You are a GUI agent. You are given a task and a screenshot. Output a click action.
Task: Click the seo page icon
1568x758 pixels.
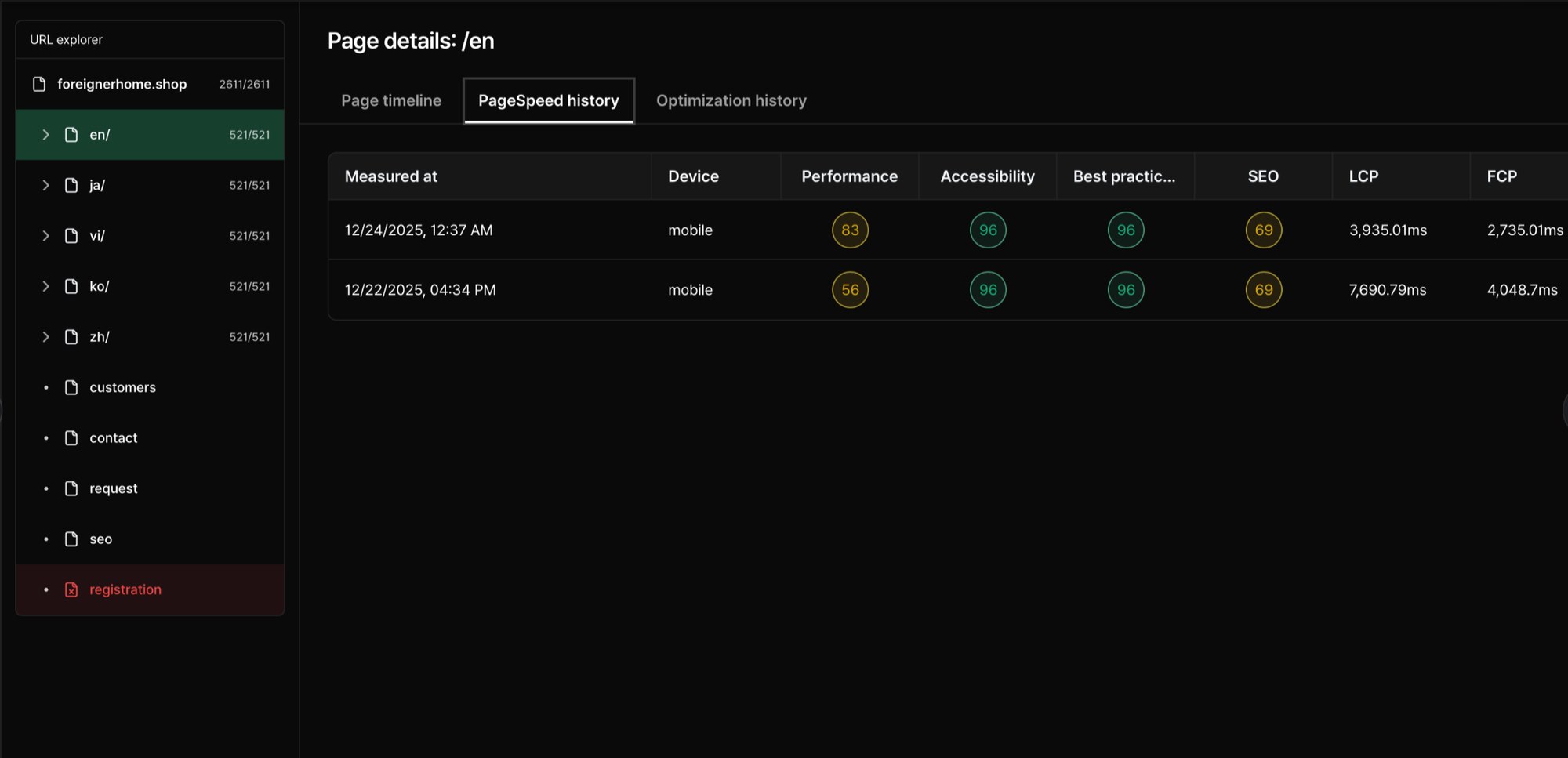(x=71, y=539)
